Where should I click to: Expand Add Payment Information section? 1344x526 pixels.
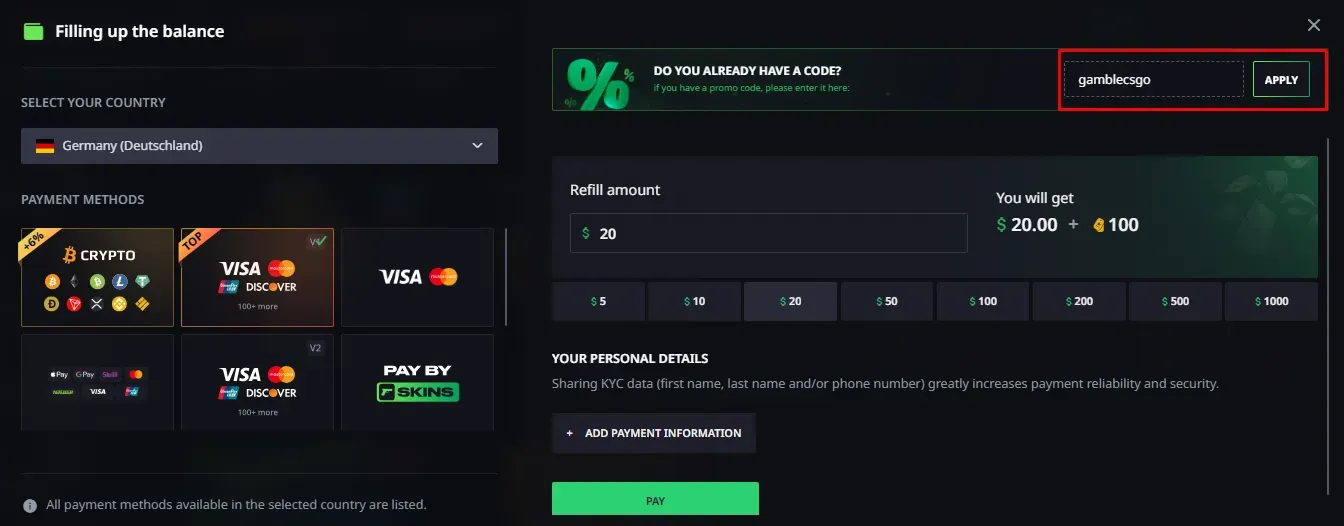coord(654,433)
